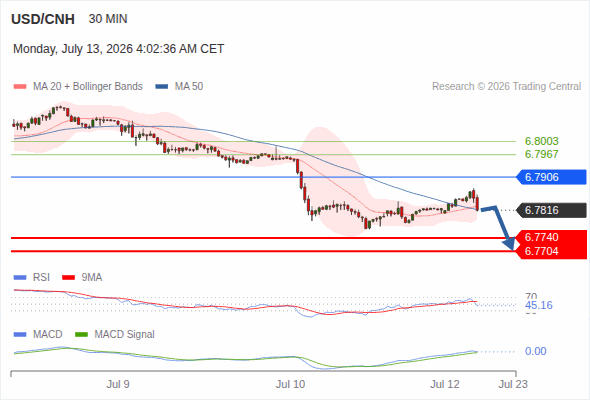Click the RSI legend color marker
The image size is (590, 400).
click(20, 278)
